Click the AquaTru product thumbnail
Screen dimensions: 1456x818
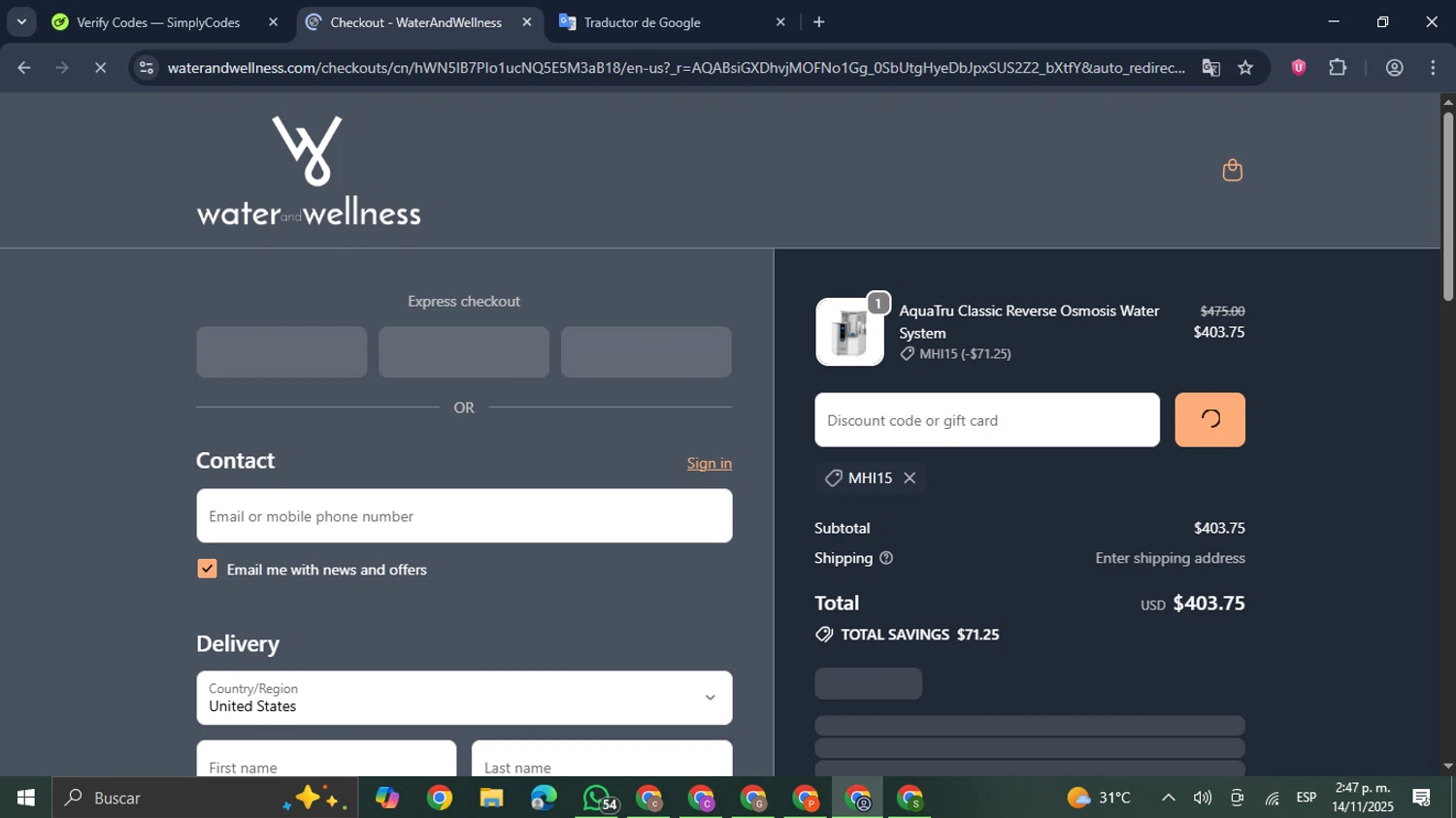click(x=849, y=332)
